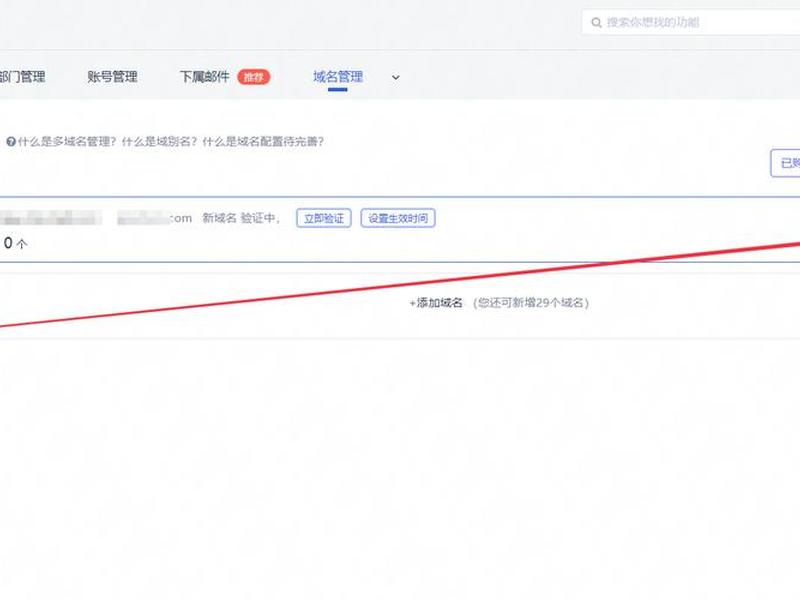Click the 设置生效时间 button

coord(398,218)
